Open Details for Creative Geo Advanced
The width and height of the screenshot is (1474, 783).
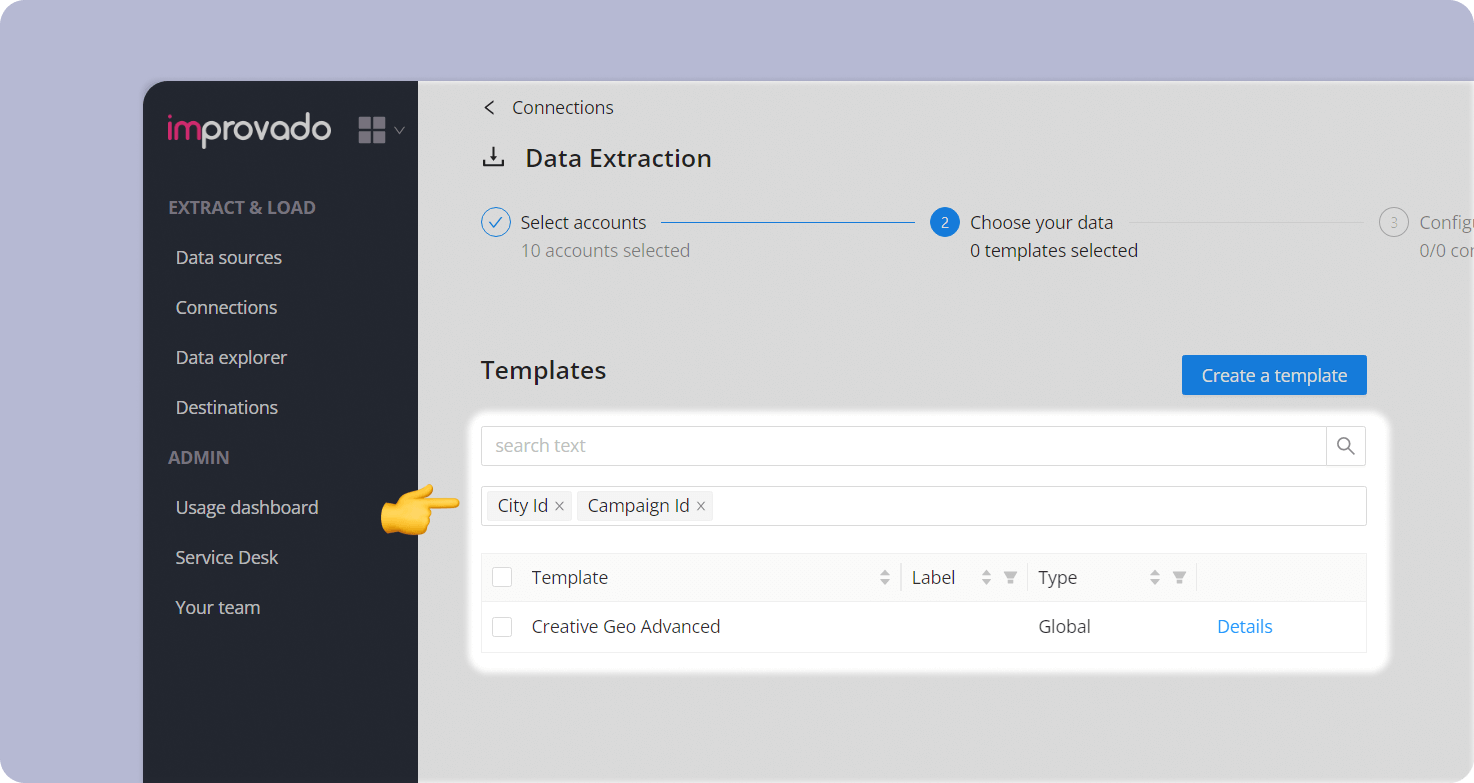point(1244,627)
